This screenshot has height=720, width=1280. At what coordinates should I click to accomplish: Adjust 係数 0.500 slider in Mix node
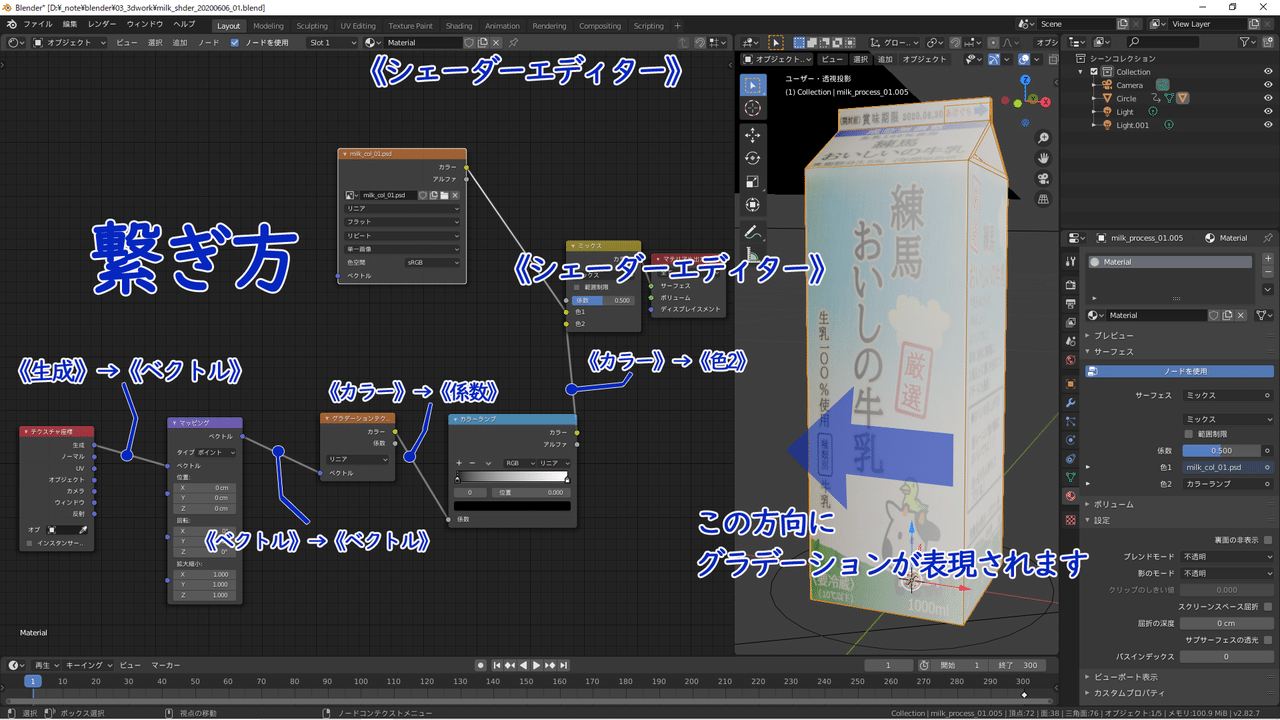coord(603,300)
